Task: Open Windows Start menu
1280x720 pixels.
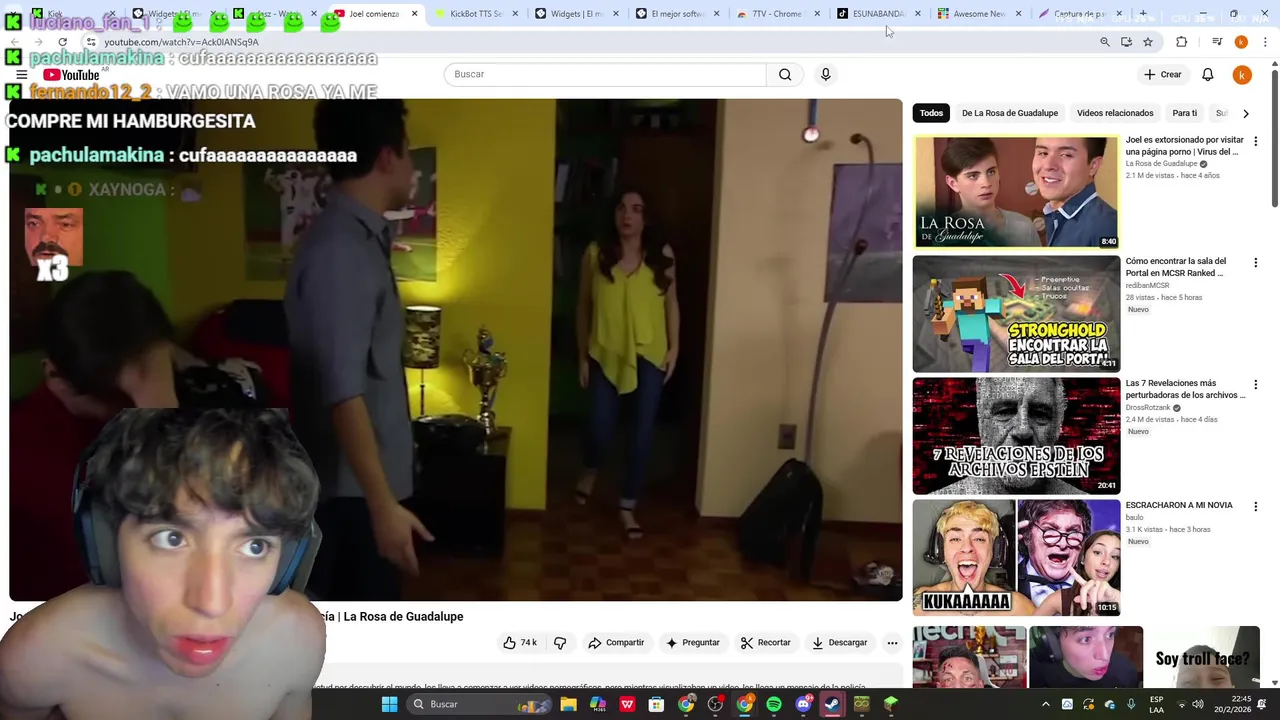Action: point(389,704)
